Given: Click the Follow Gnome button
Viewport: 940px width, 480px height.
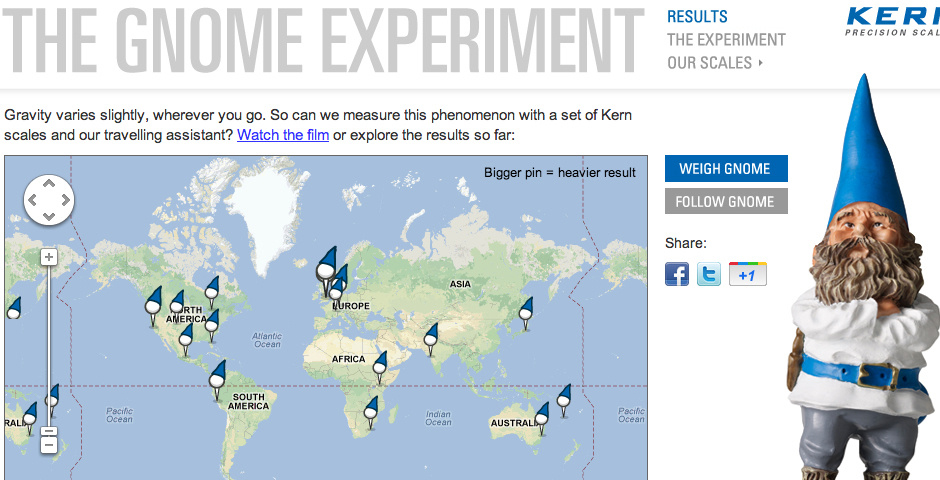Looking at the screenshot, I should tap(726, 201).
